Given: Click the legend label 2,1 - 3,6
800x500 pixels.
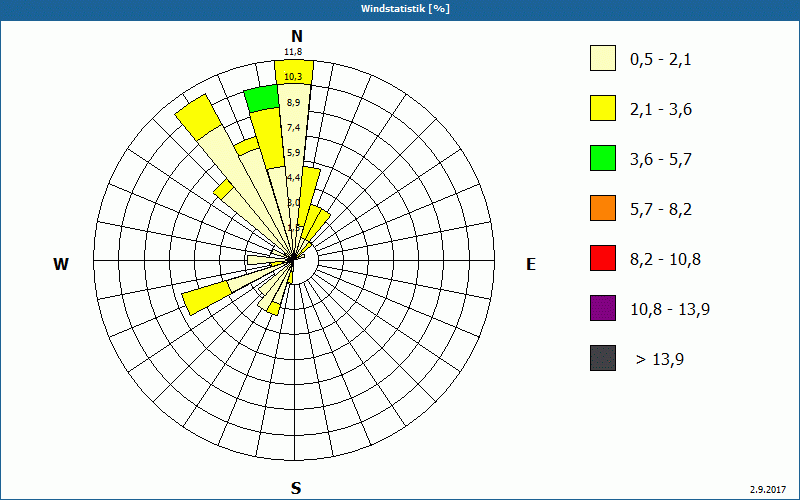Looking at the screenshot, I should [x=661, y=110].
